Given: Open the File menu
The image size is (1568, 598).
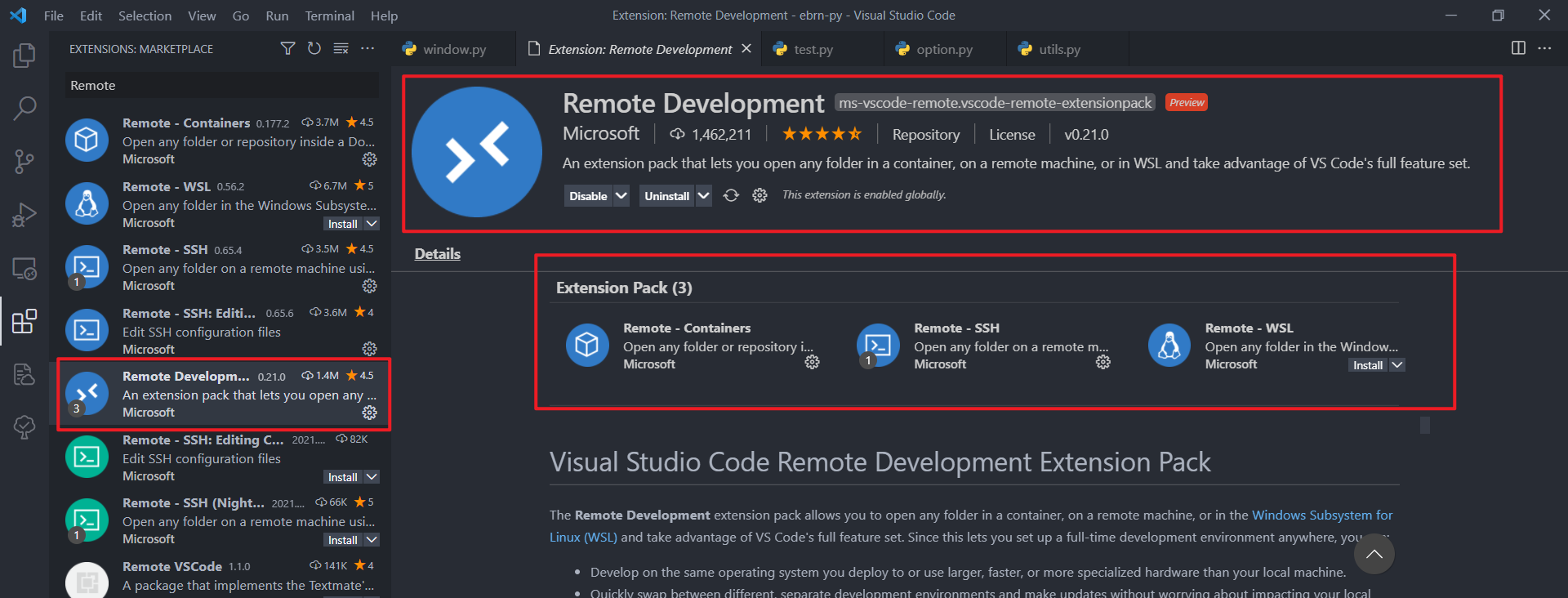Looking at the screenshot, I should 54,16.
